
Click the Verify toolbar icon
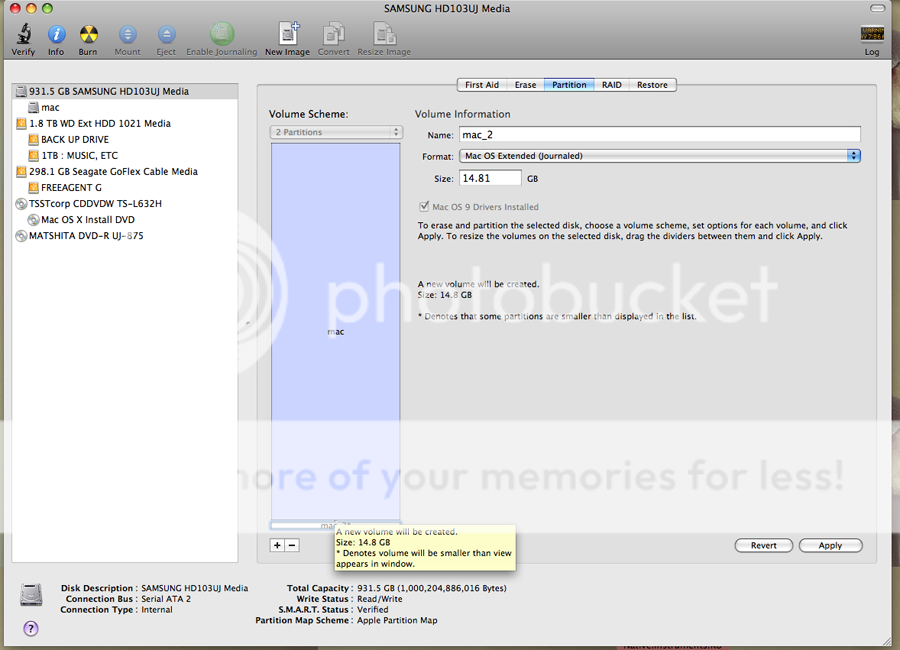22,36
